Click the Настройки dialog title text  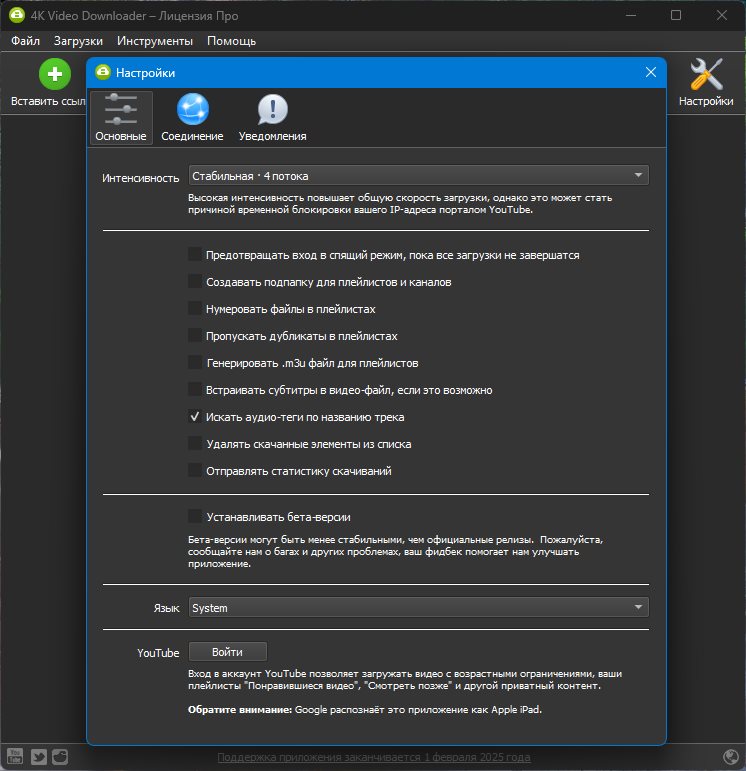(x=146, y=73)
